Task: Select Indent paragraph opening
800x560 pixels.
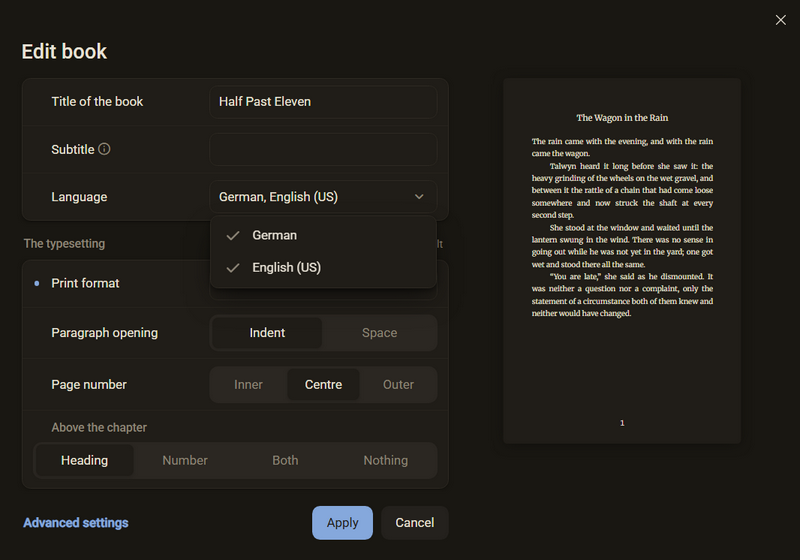Action: (267, 333)
